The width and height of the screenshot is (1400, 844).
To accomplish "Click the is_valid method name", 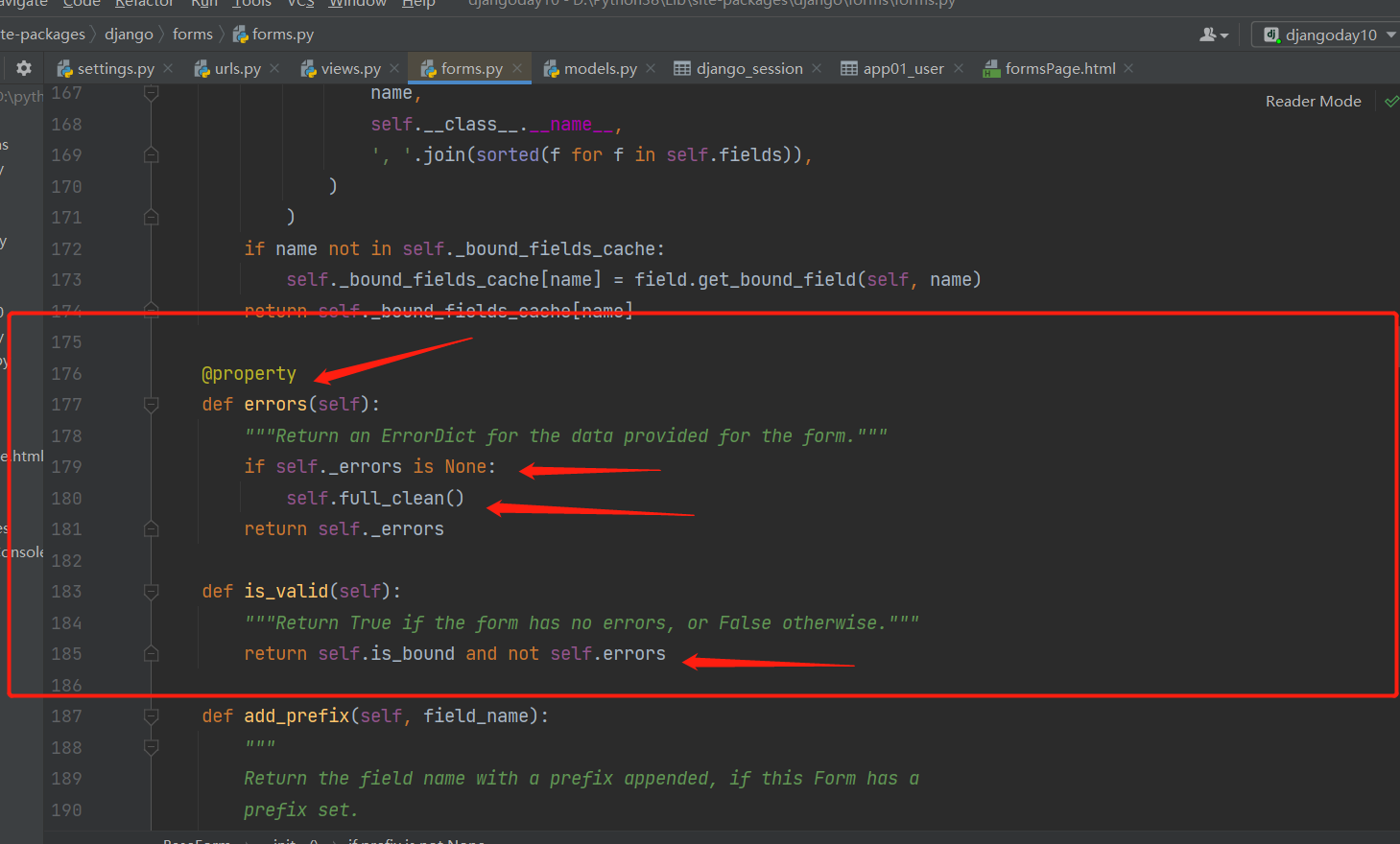I will coord(286,592).
